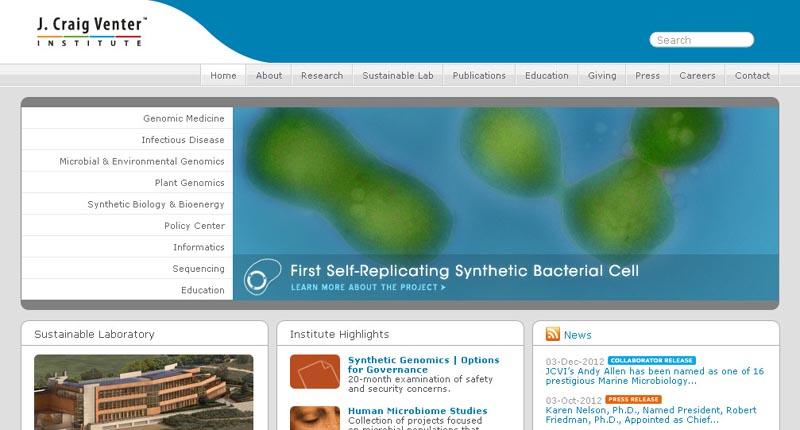Select Sustainable Lab in the navigation bar
Screen dimensions: 800x430
click(398, 75)
